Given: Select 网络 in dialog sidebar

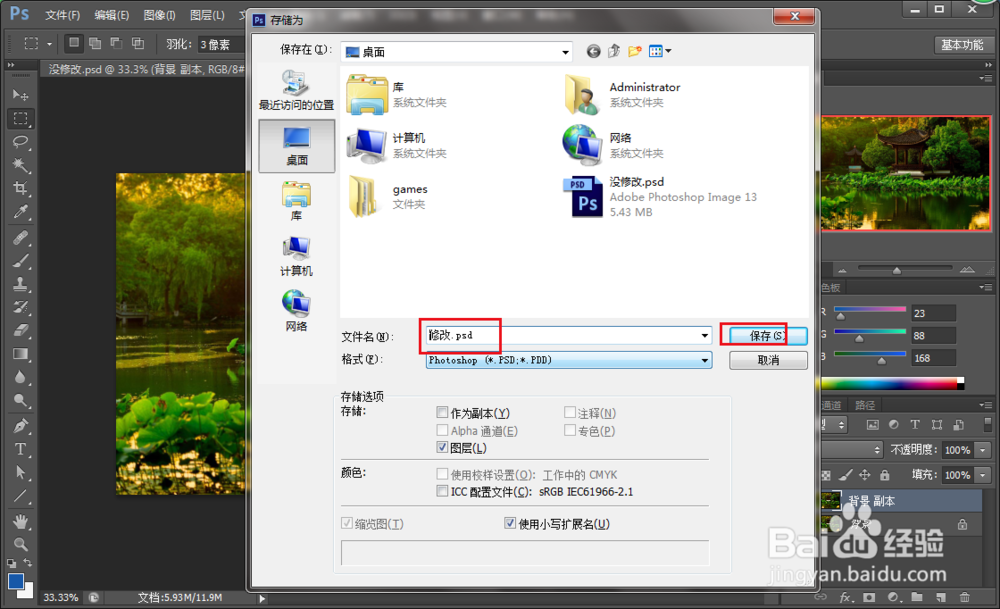Looking at the screenshot, I should click(x=296, y=311).
